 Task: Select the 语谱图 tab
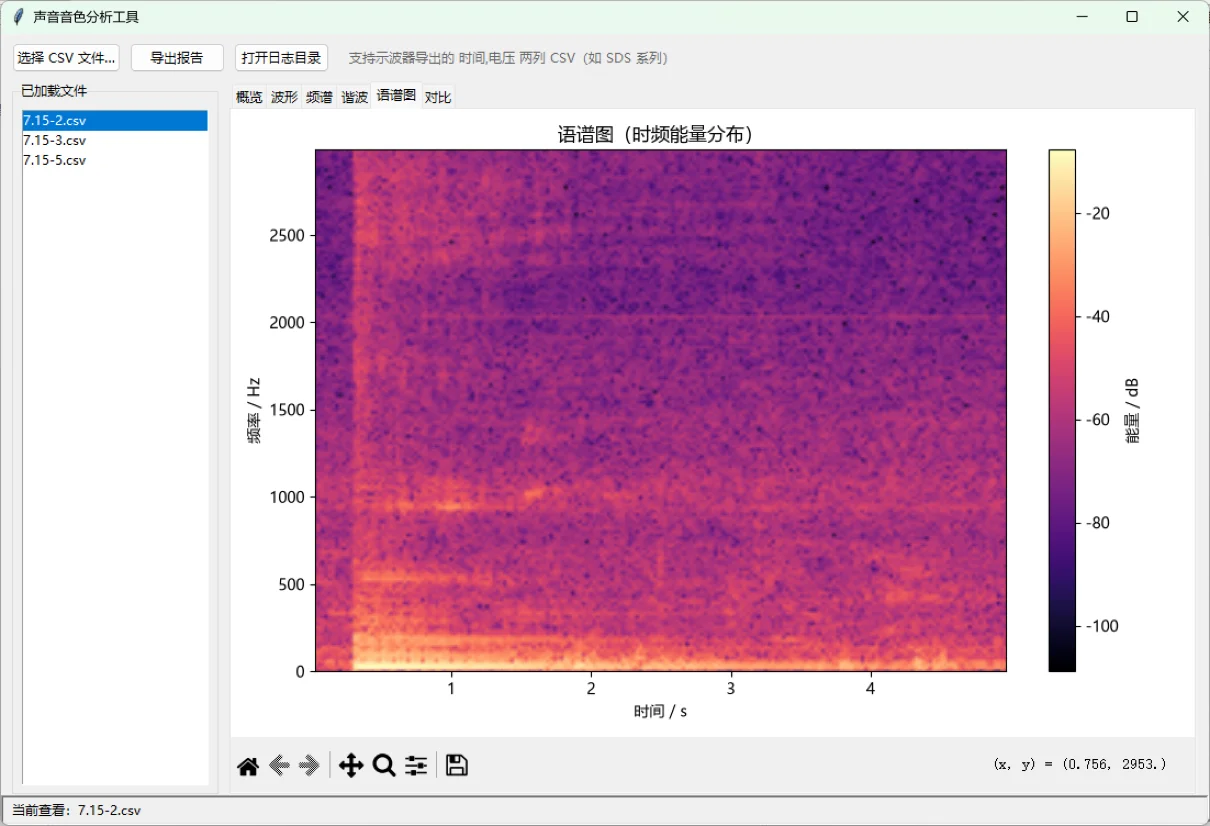coord(396,95)
